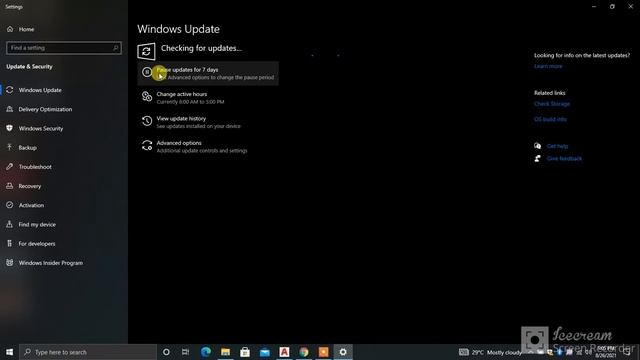Click Learn more link
The height and width of the screenshot is (360, 640).
tap(548, 66)
